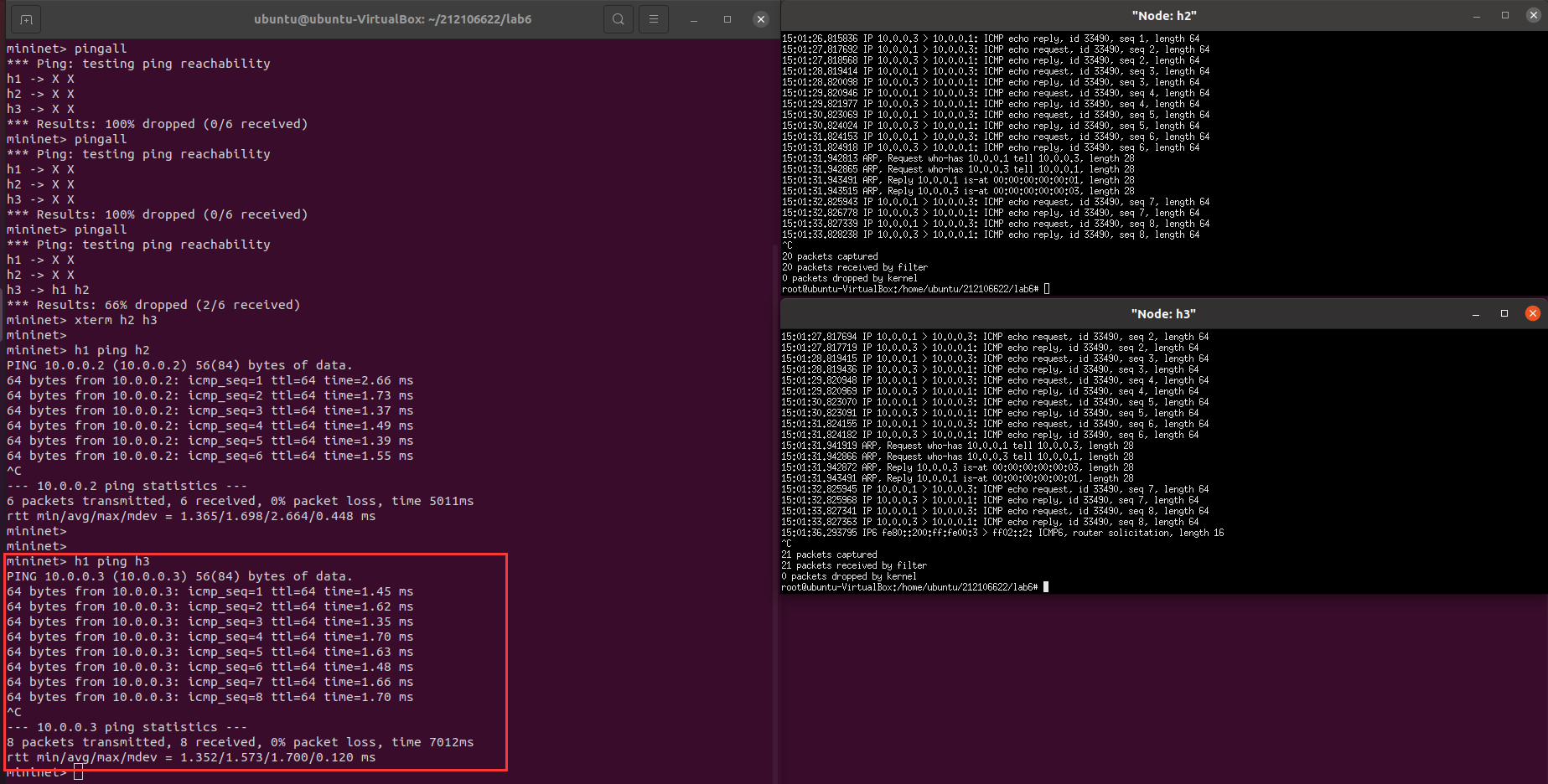
Task: Click "20 packets received by filter" in h2
Action: coord(855,267)
